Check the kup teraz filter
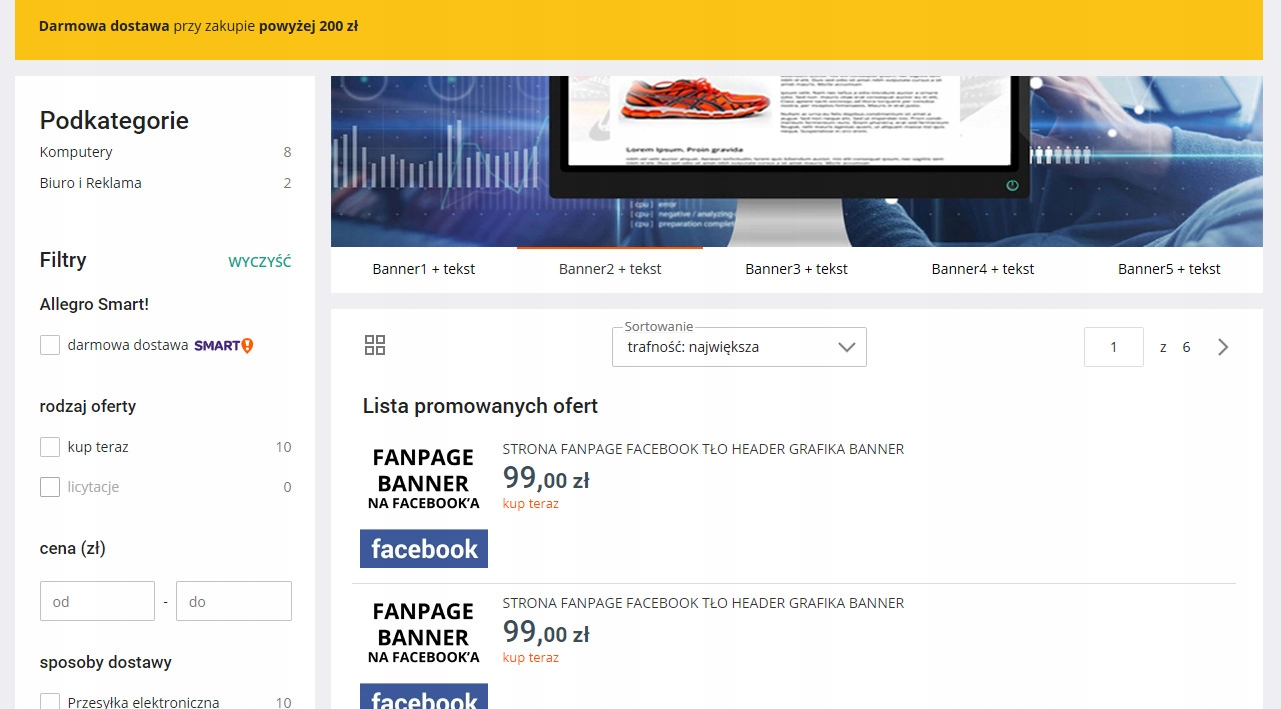Image resolution: width=1281 pixels, height=709 pixels. (x=50, y=447)
